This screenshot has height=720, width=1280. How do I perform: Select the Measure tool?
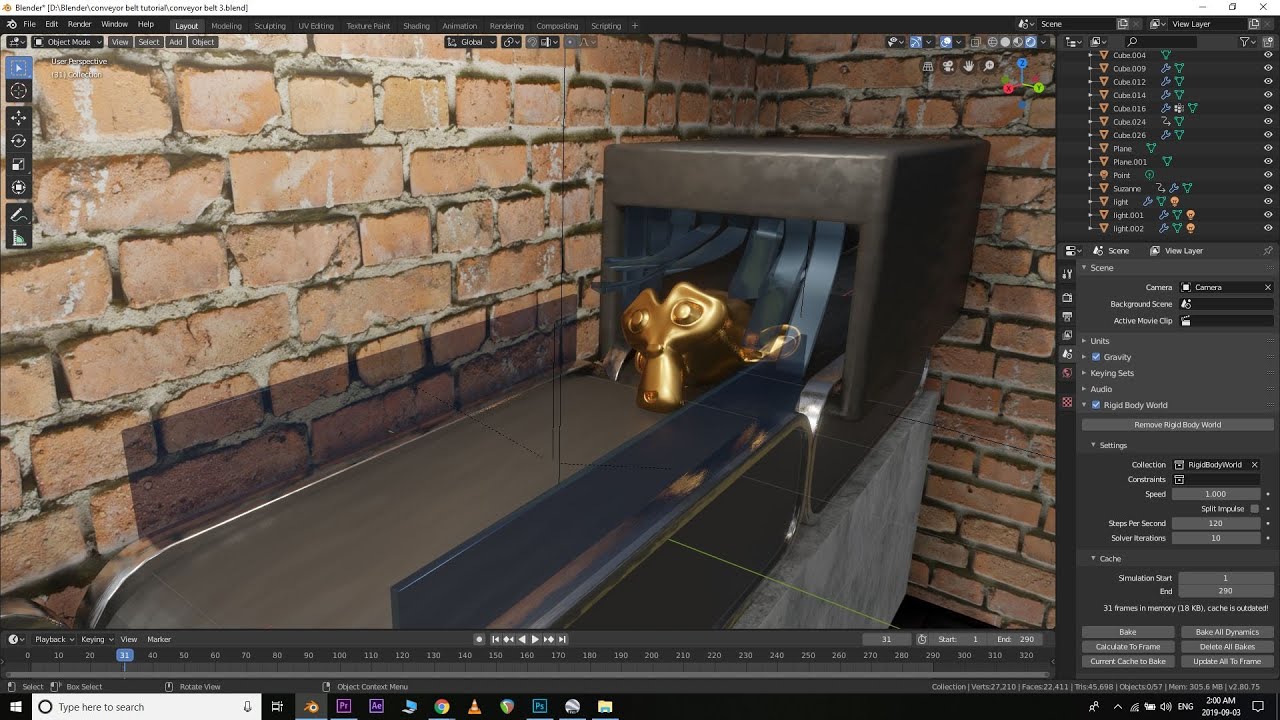tap(18, 237)
